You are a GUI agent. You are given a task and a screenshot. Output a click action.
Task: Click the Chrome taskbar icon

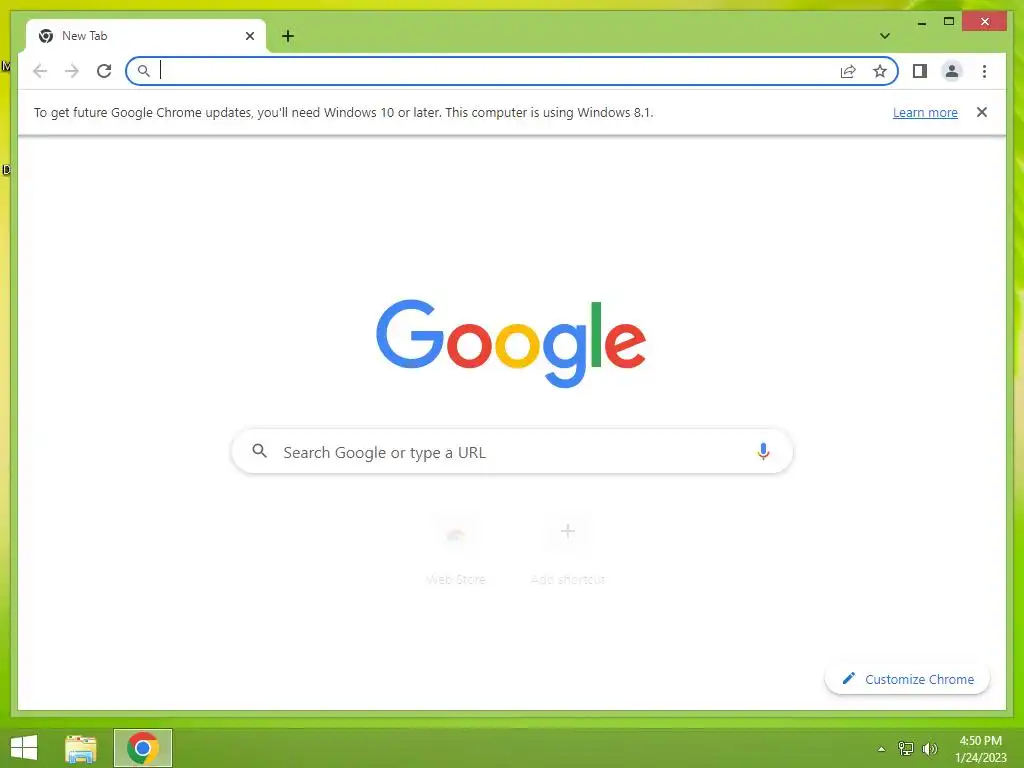click(x=143, y=748)
